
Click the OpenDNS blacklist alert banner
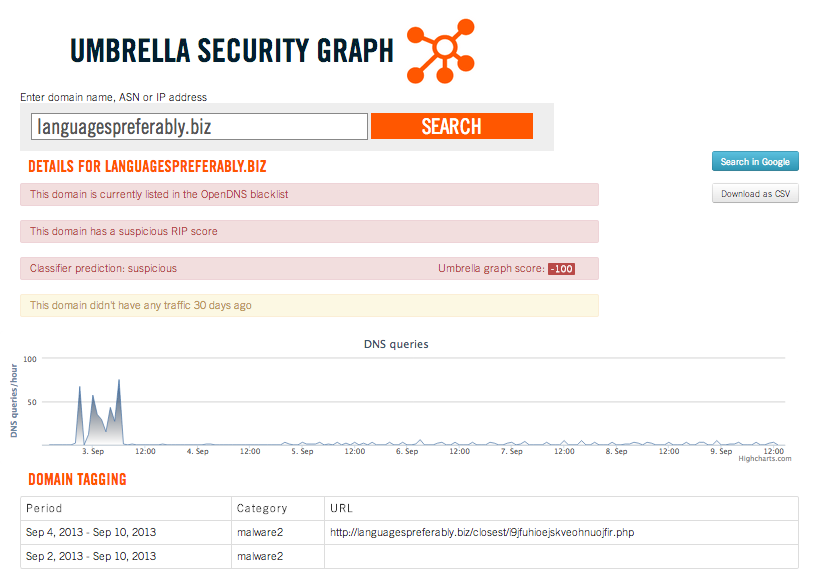[x=309, y=194]
